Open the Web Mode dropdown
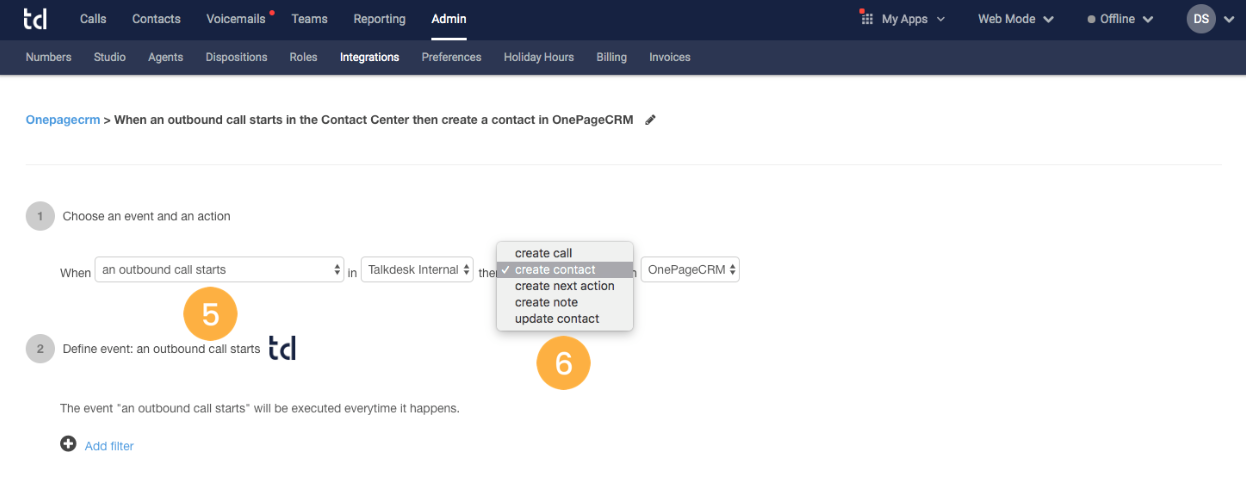 (x=1015, y=19)
